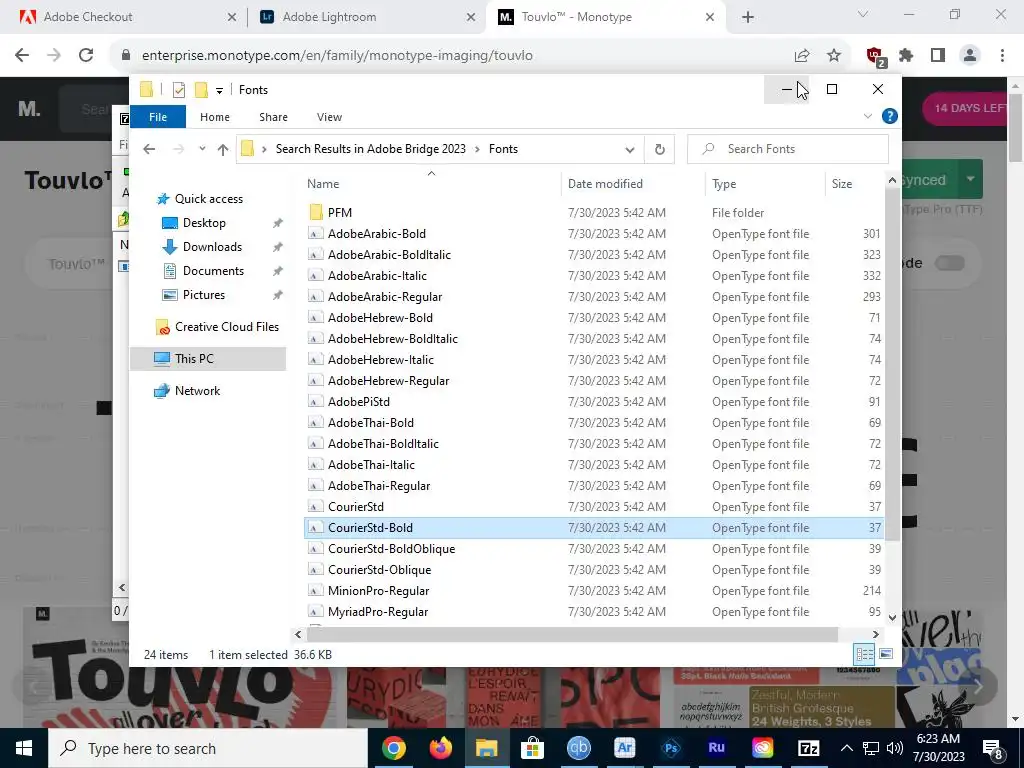The height and width of the screenshot is (768, 1024).
Task: Click the Windows Start button
Action: pyautogui.click(x=24, y=748)
